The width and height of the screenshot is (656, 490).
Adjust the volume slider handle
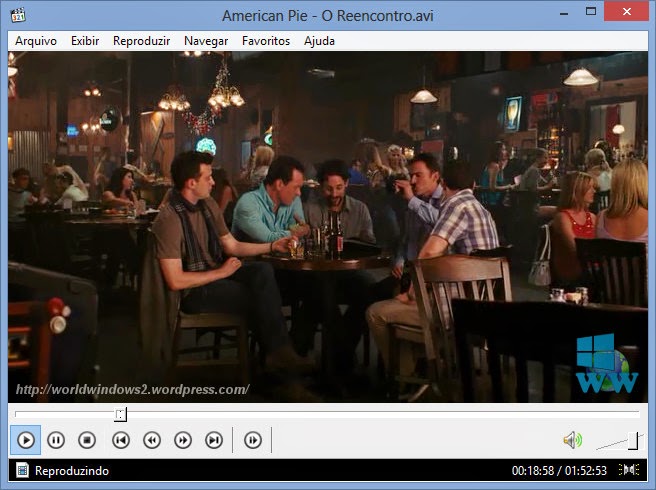(x=634, y=441)
